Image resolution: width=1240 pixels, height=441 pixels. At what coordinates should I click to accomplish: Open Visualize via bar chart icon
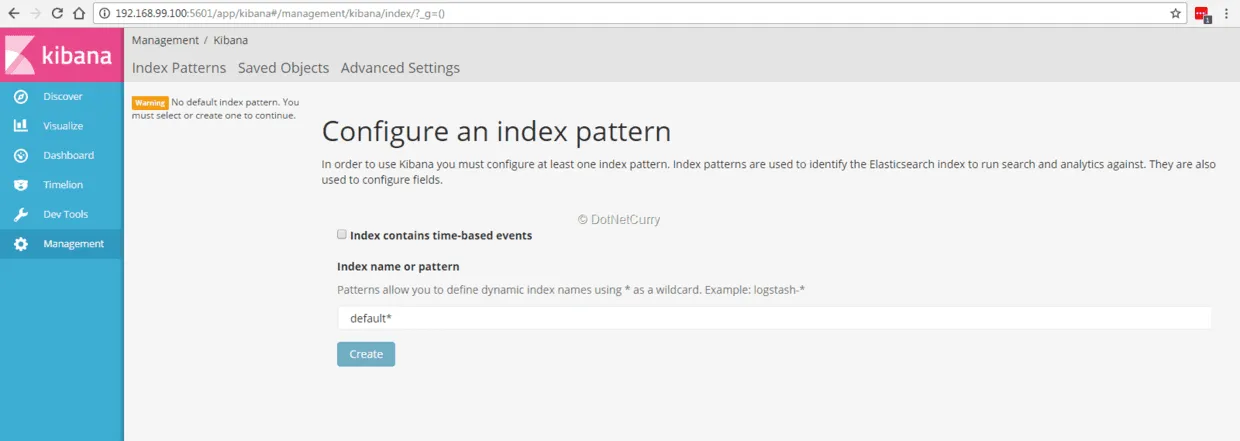tap(21, 126)
